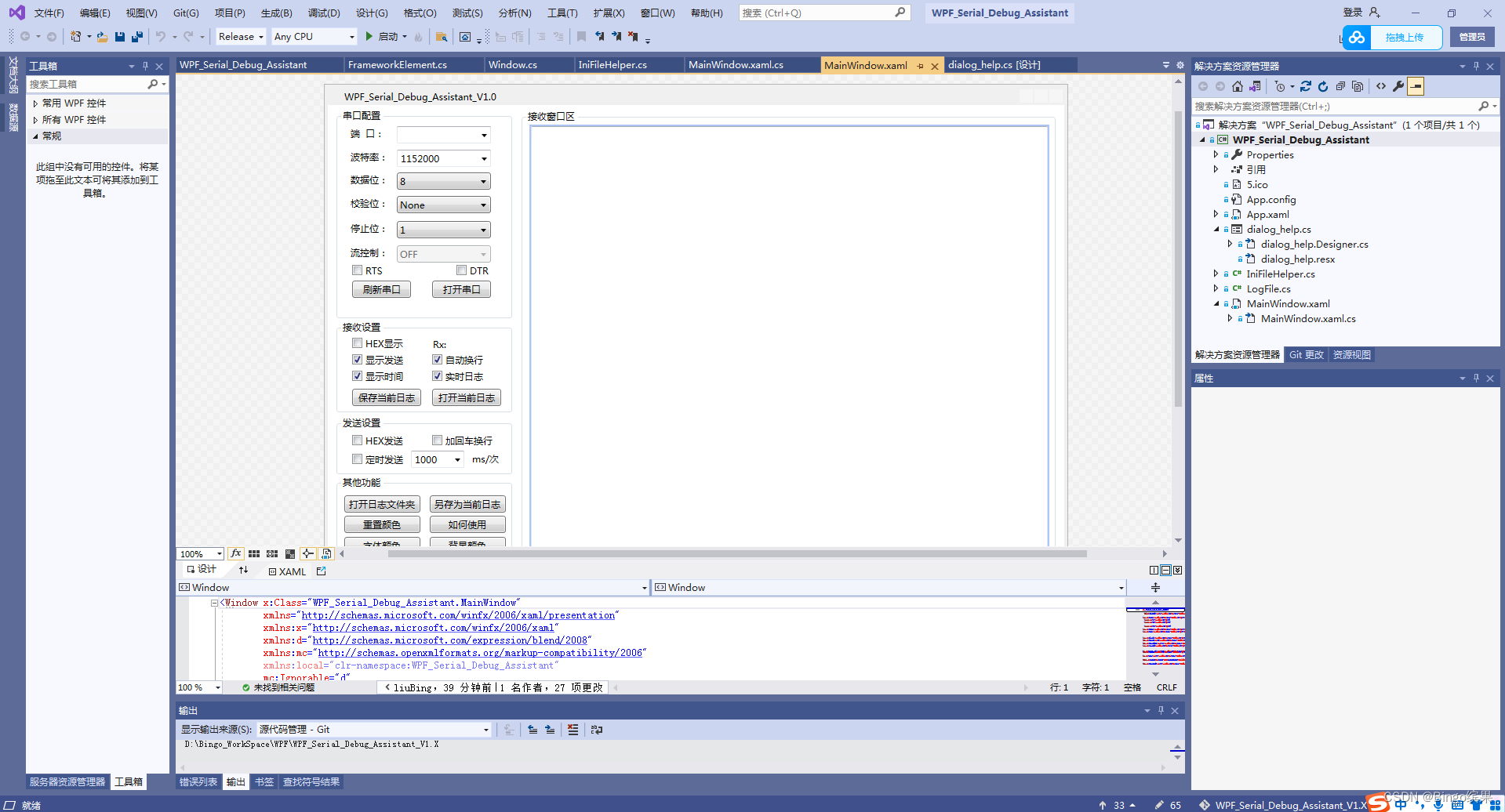Open View Code from Solution Explorer toolbar
The image size is (1505, 812).
click(1380, 86)
